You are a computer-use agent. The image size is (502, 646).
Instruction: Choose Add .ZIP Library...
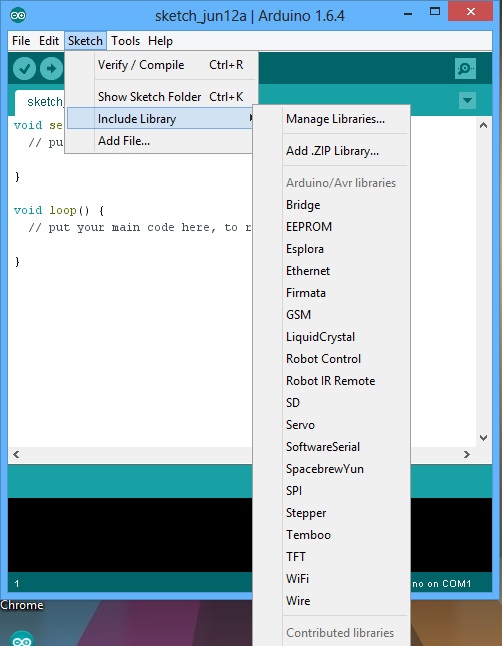(x=332, y=151)
